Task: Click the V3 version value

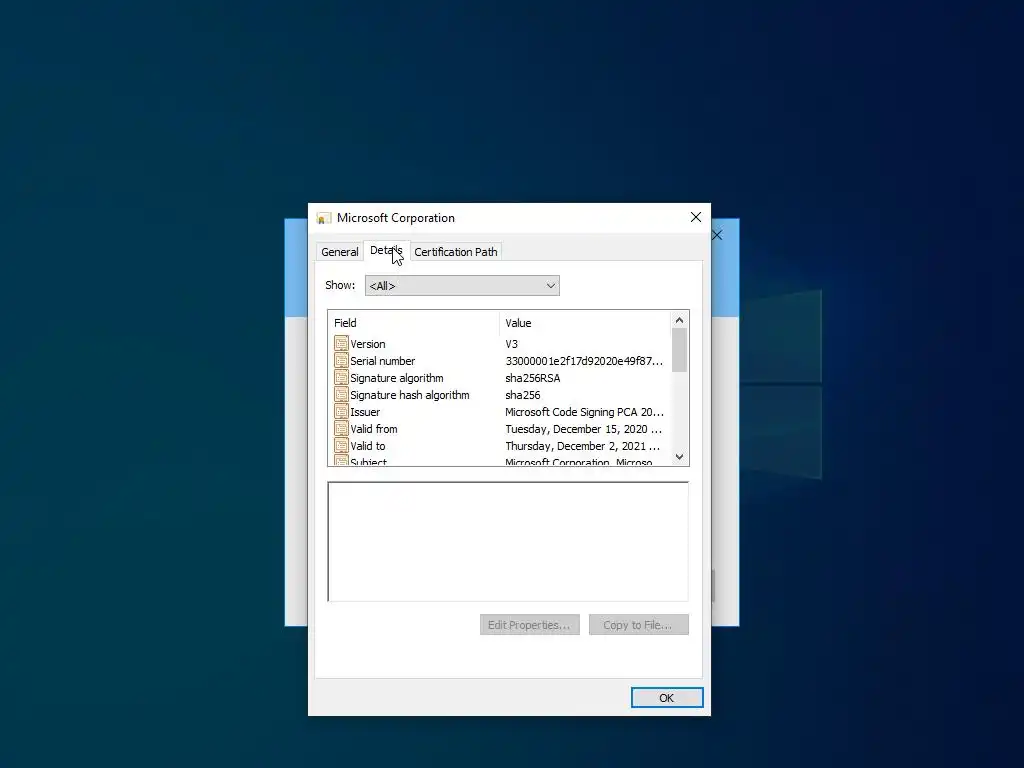Action: point(511,344)
